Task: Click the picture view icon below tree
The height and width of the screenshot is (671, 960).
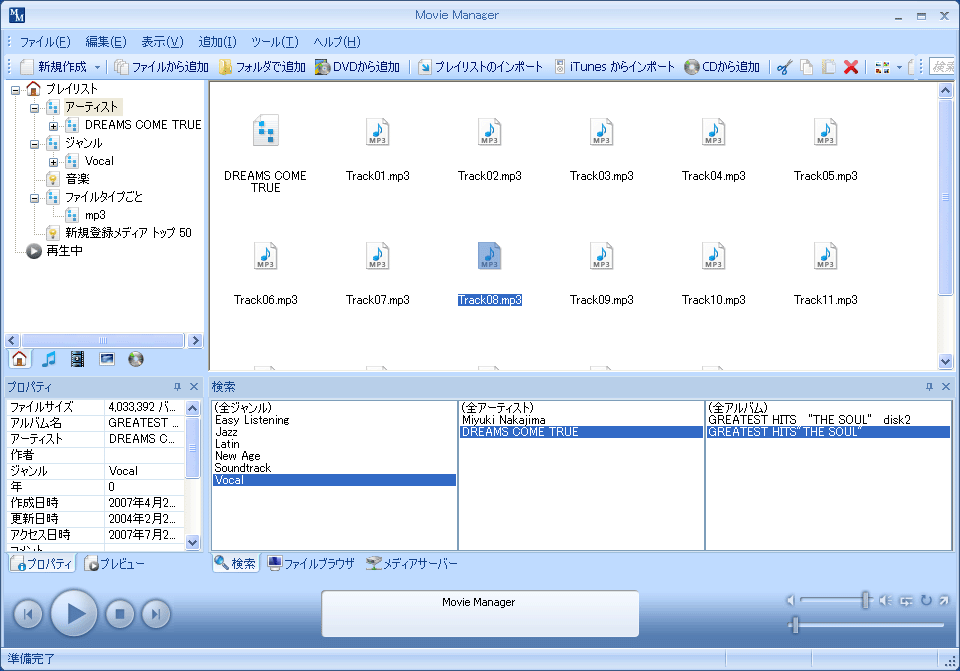Action: click(x=107, y=359)
